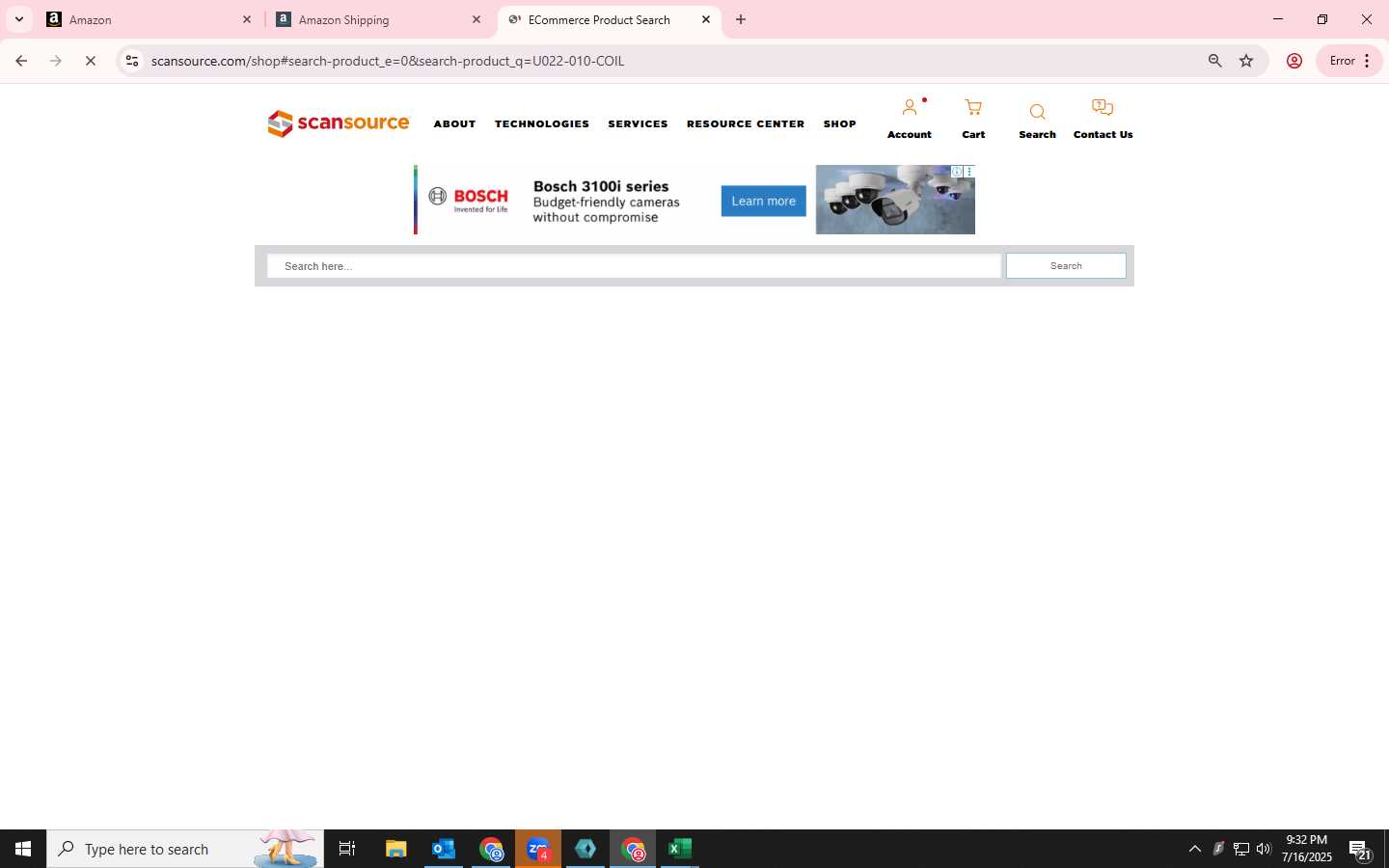
Task: Open the SHOP menu
Action: [840, 123]
